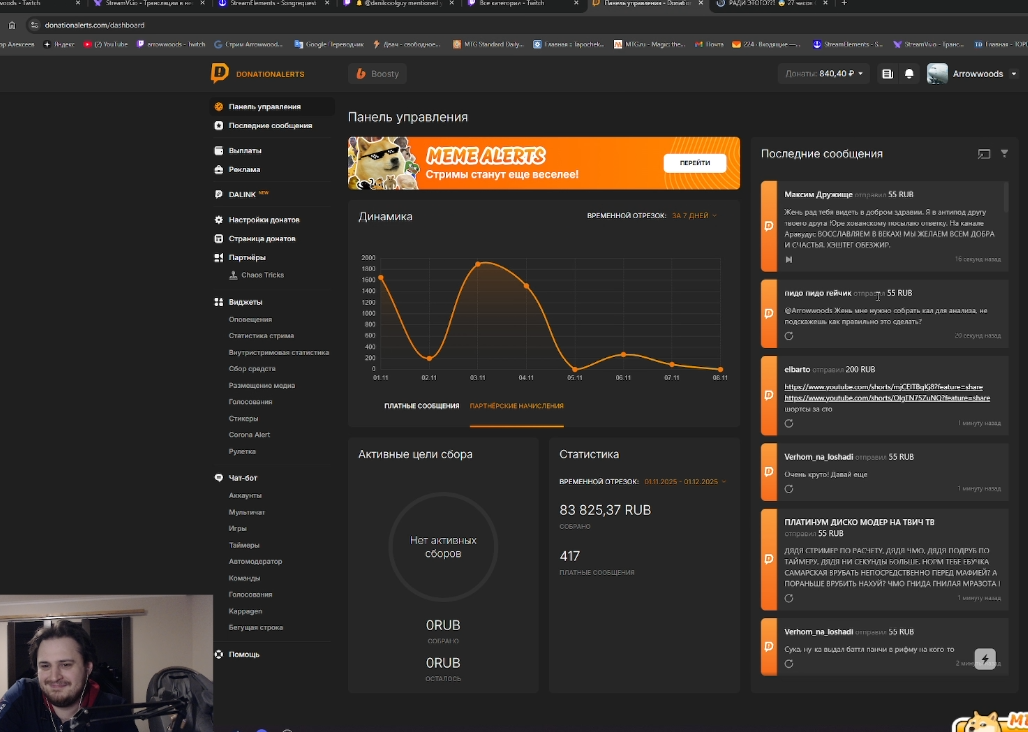Screen dimensions: 1028x732
Task: Open the Размещение медиа widget
Action: pos(262,386)
